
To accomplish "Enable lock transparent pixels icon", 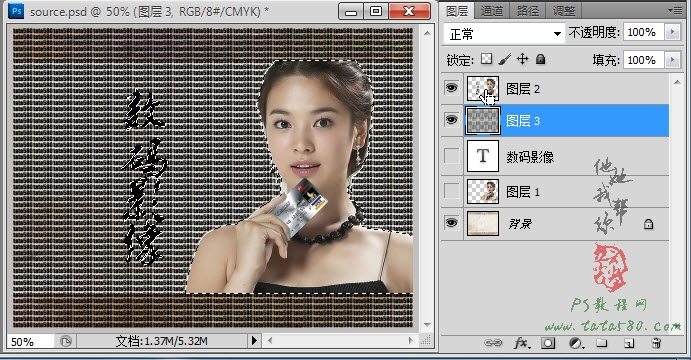I will [486, 59].
